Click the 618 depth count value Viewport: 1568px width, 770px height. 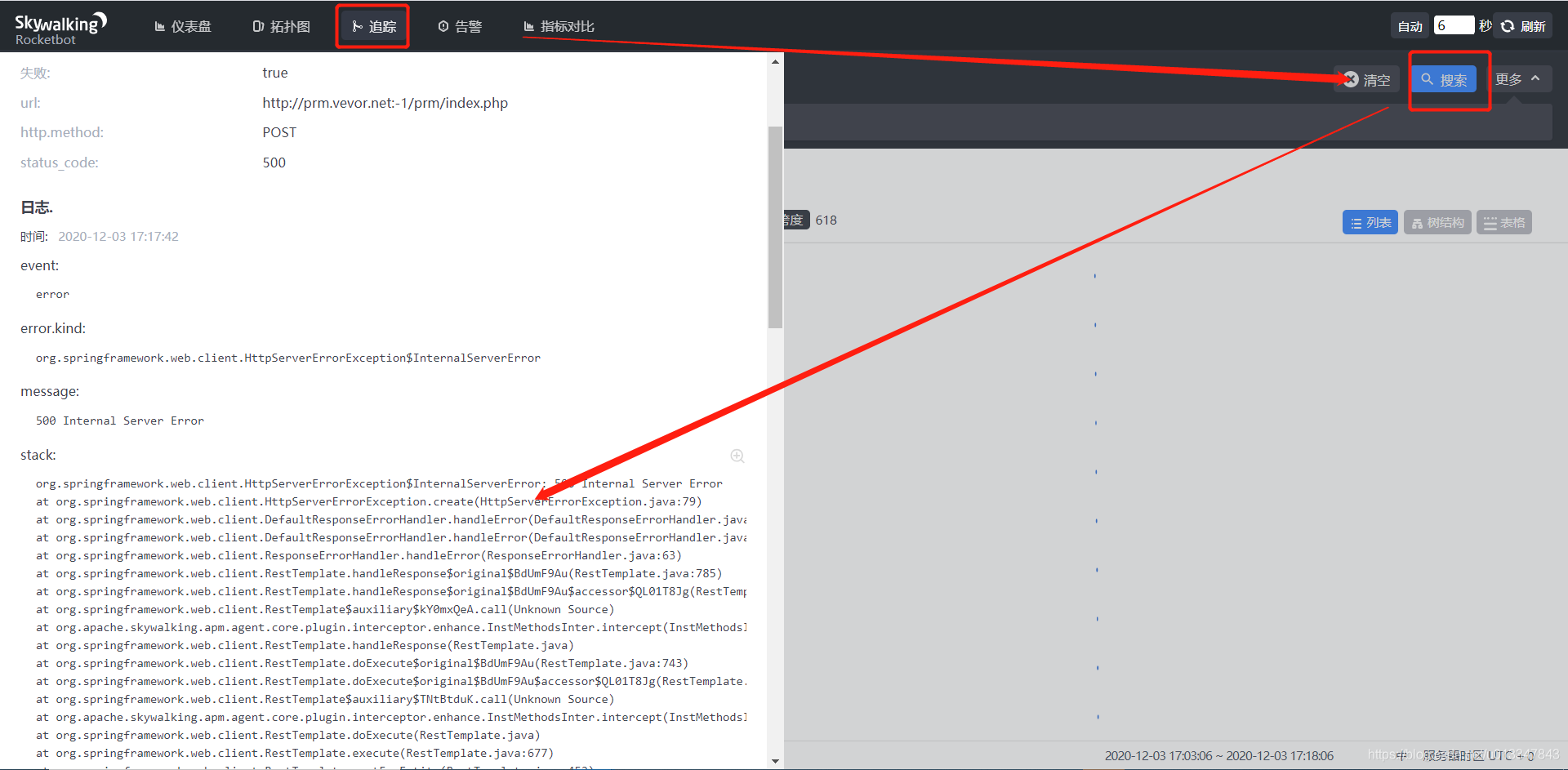[826, 220]
